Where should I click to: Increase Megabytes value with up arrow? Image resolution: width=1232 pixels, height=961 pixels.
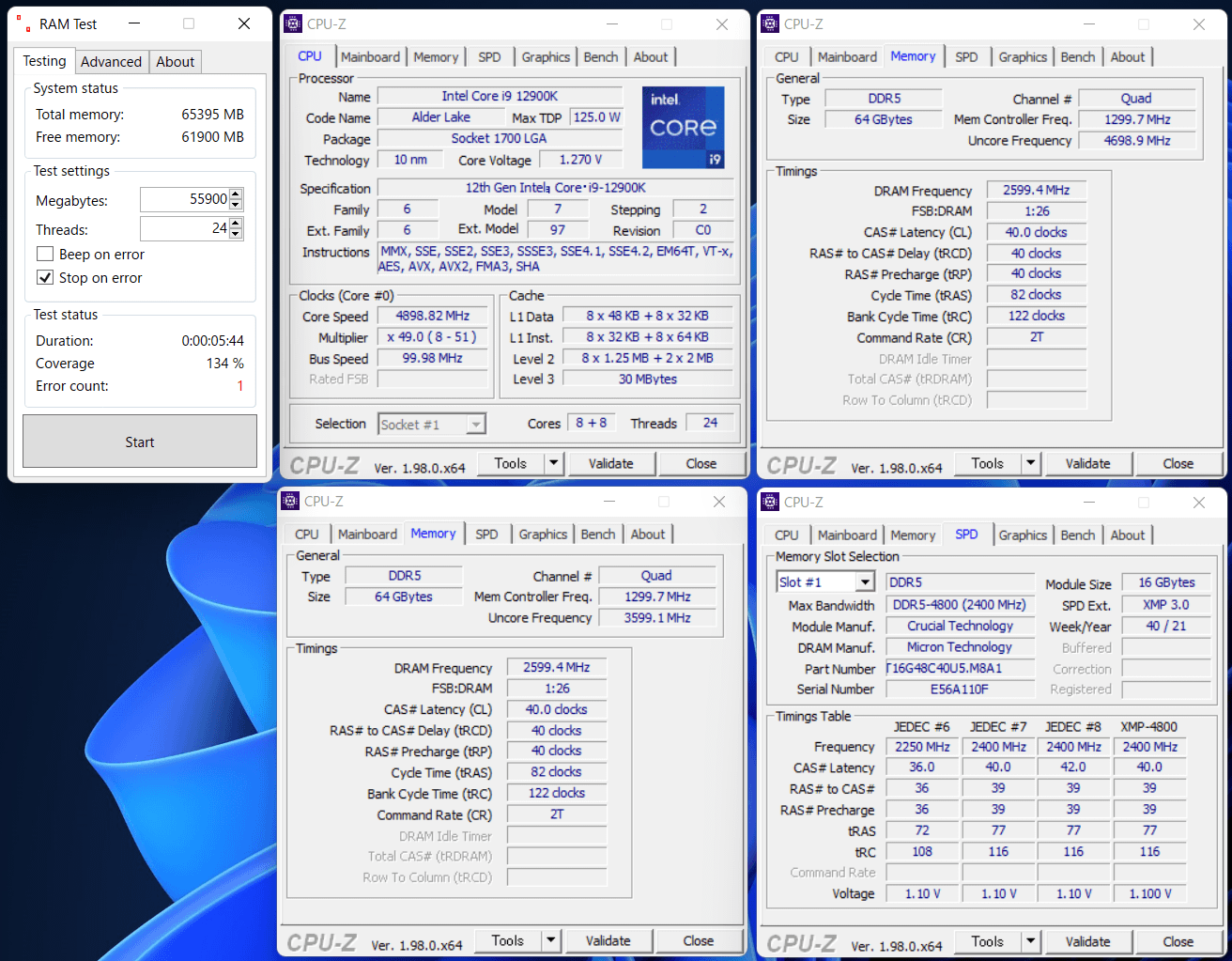click(236, 194)
